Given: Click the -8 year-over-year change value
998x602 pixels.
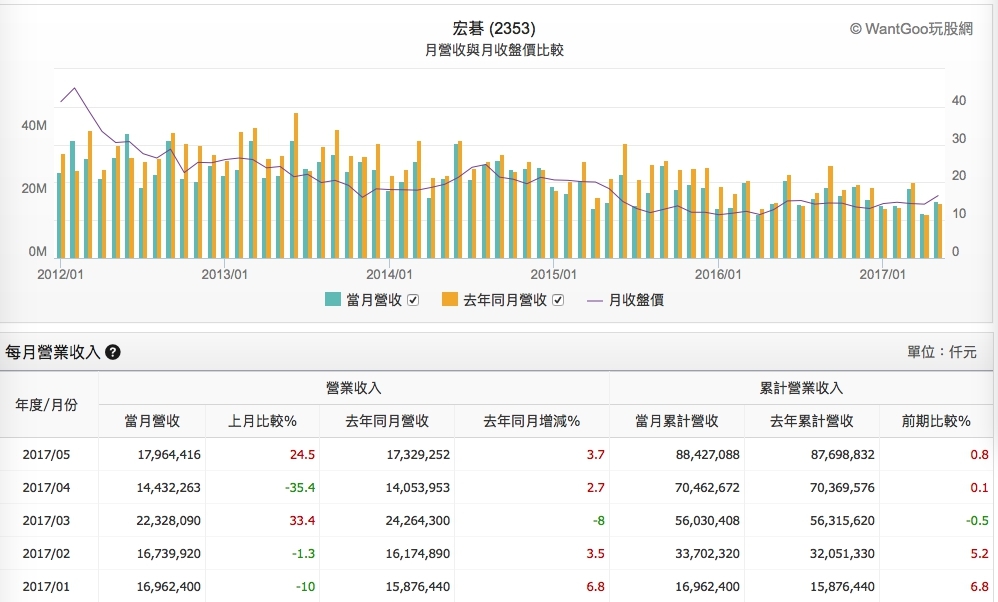Looking at the screenshot, I should click(598, 521).
